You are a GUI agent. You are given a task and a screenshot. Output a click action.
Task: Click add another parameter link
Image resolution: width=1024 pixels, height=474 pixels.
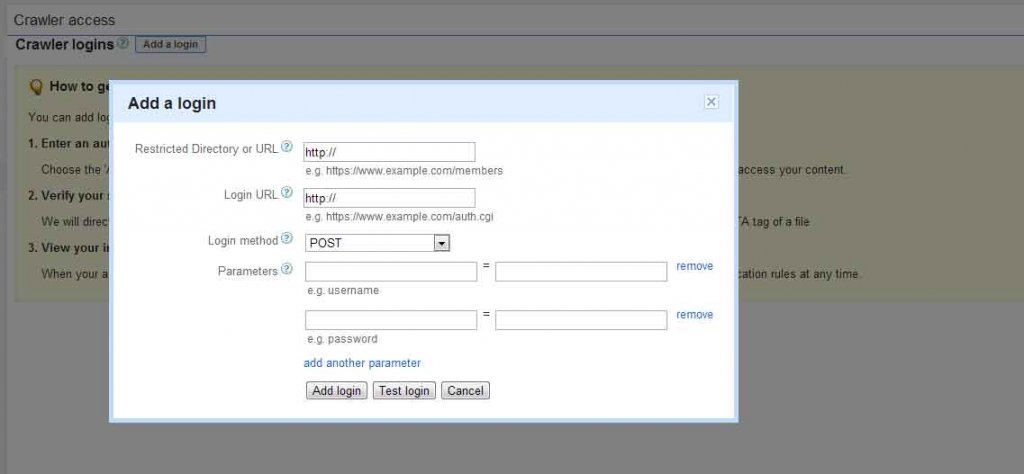(x=362, y=363)
